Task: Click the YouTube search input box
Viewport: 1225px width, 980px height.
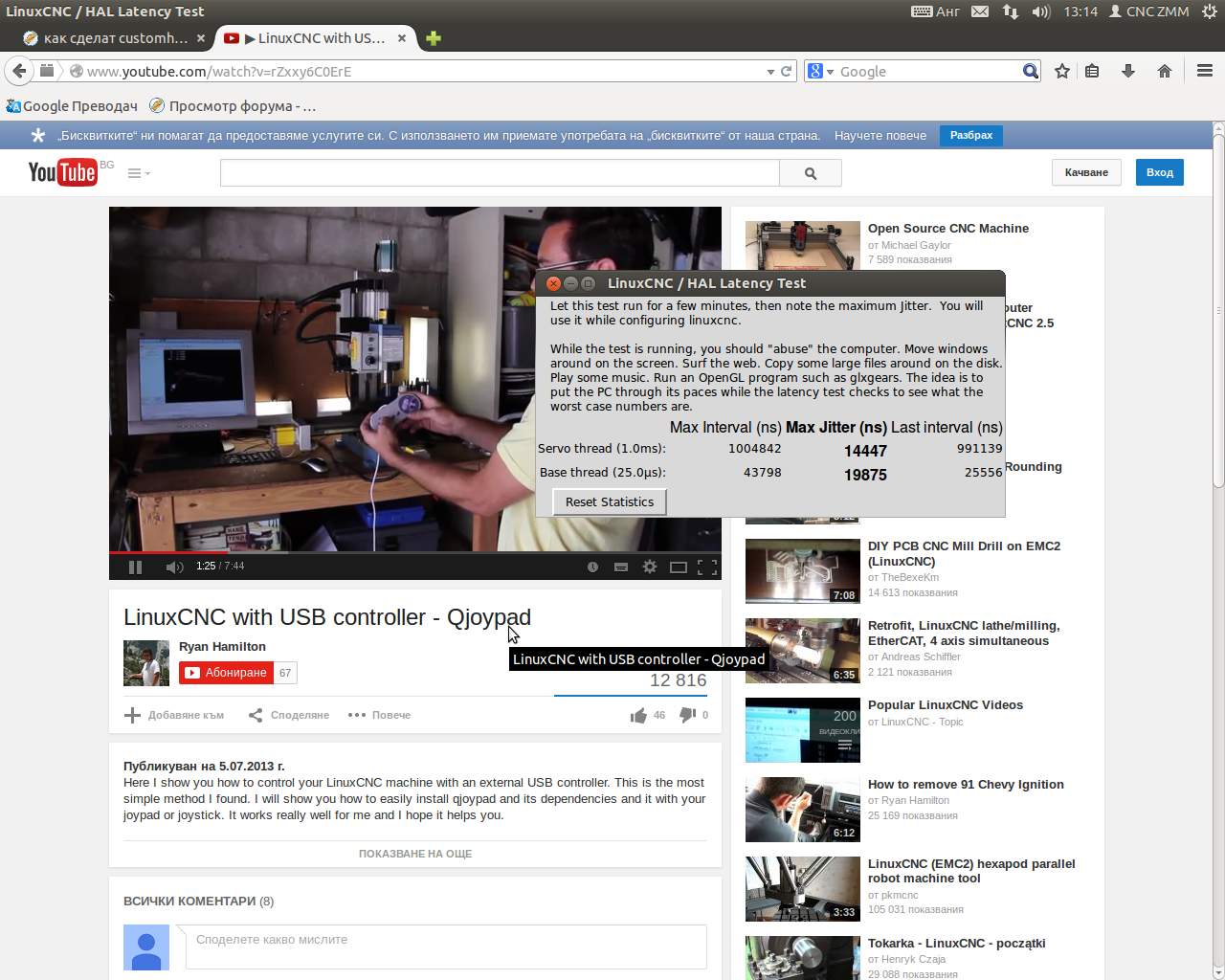Action: [500, 173]
